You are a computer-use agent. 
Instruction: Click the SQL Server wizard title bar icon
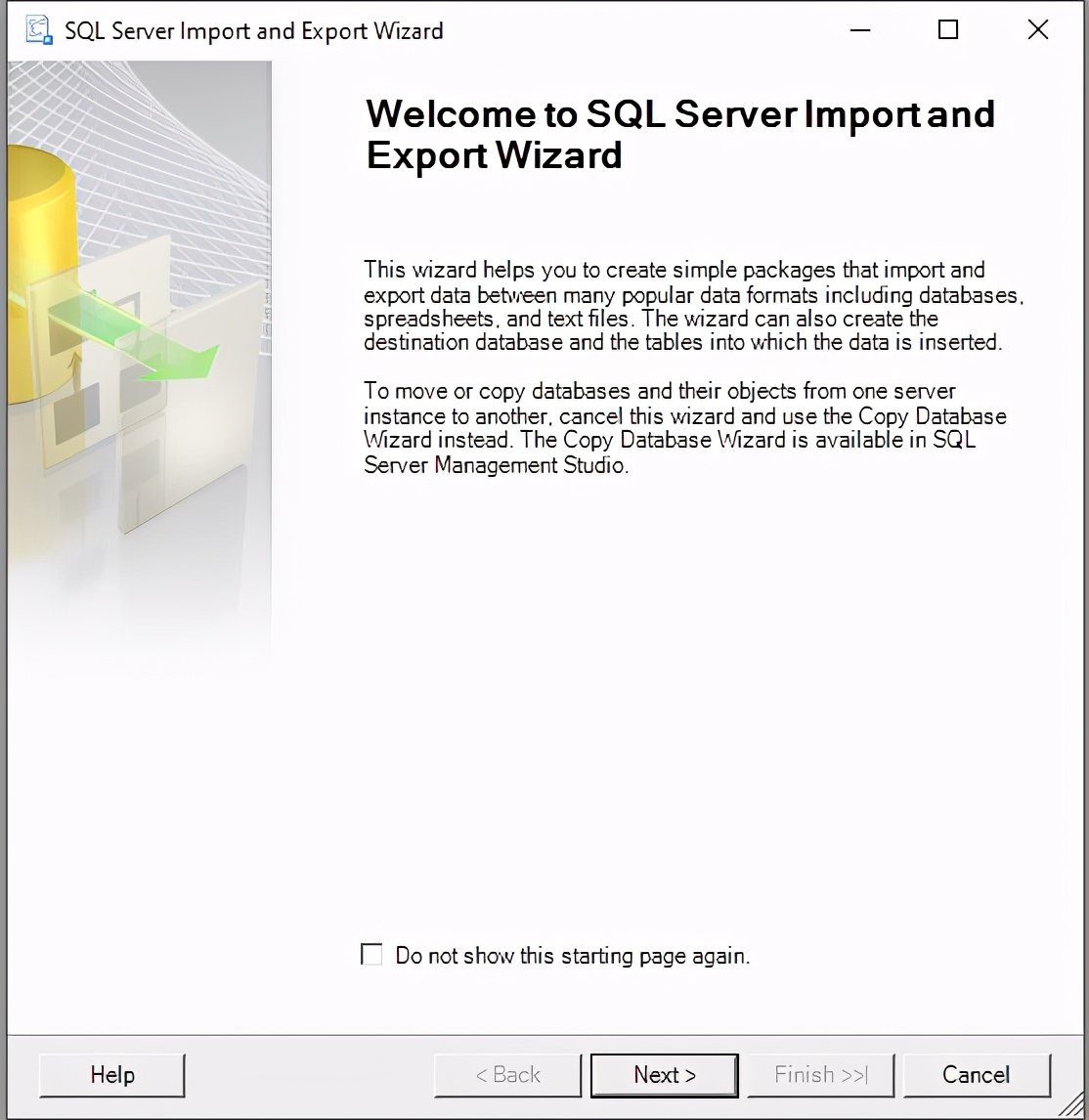38,30
